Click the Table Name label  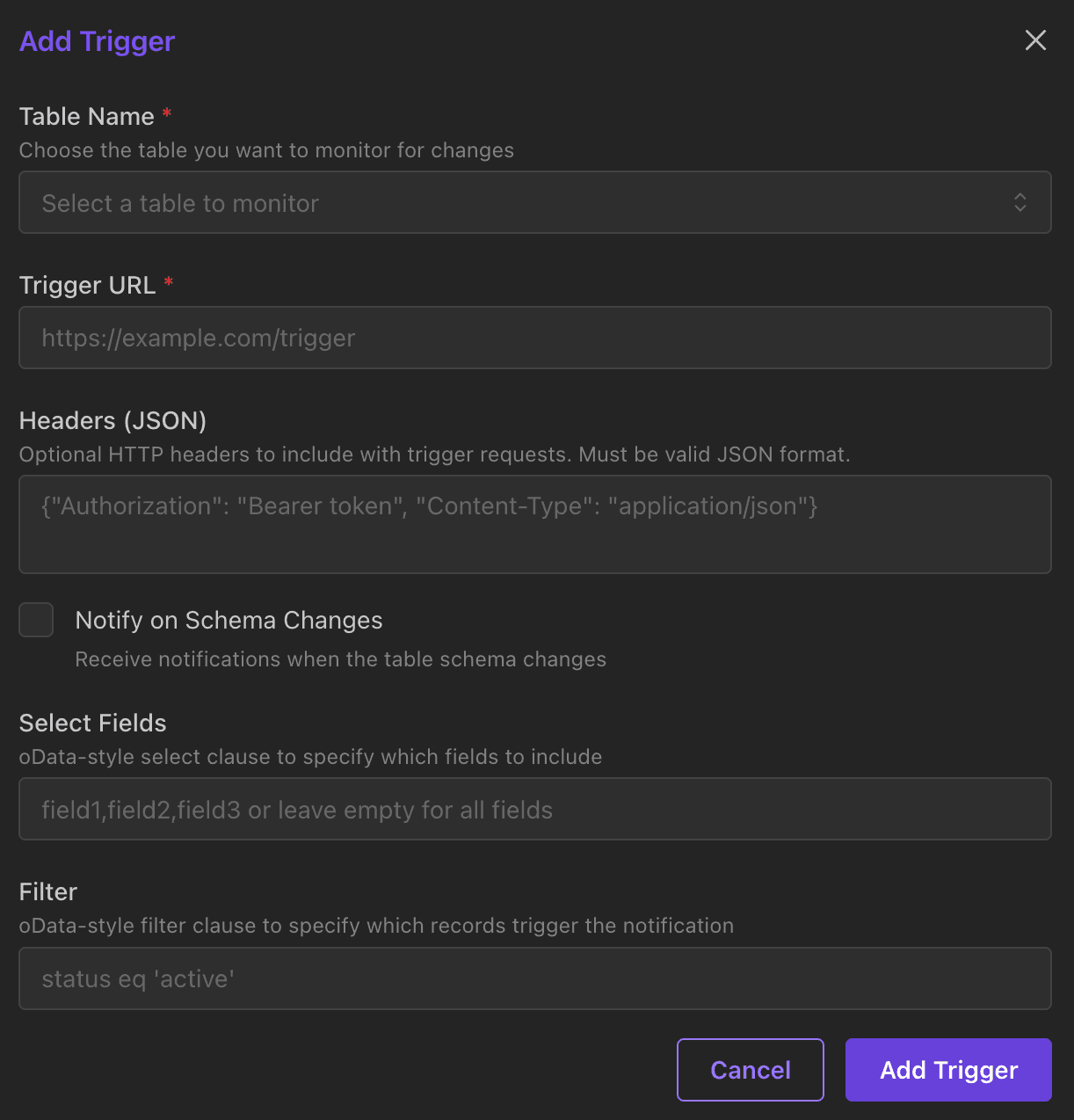tap(86, 116)
